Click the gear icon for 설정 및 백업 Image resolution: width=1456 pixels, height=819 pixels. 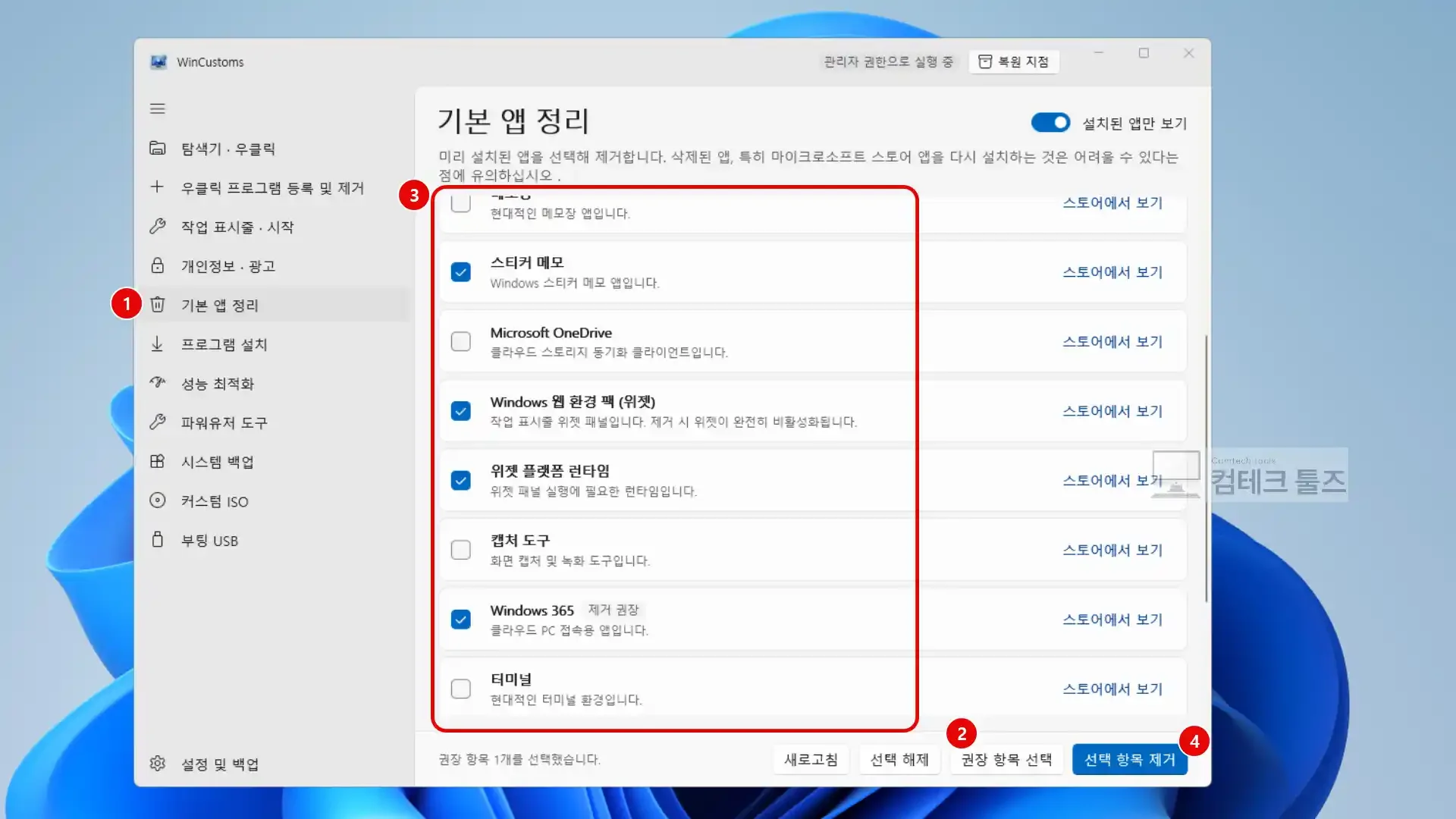click(x=158, y=763)
